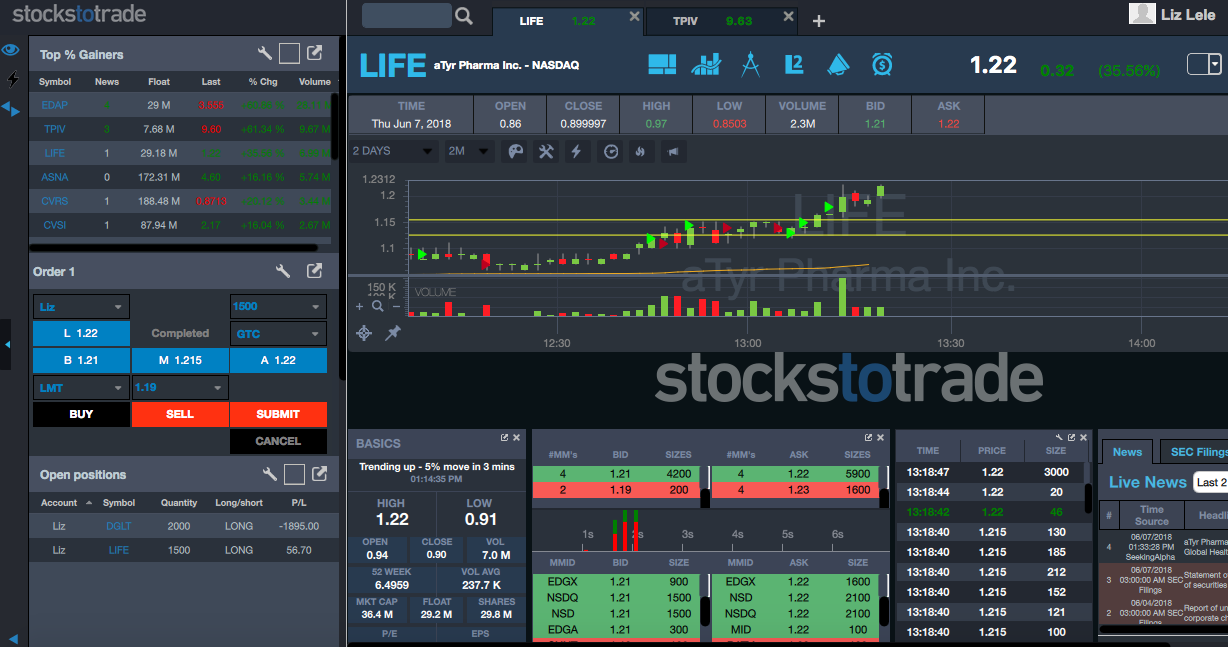Click the megaphone icon in chart toolbar

click(672, 151)
